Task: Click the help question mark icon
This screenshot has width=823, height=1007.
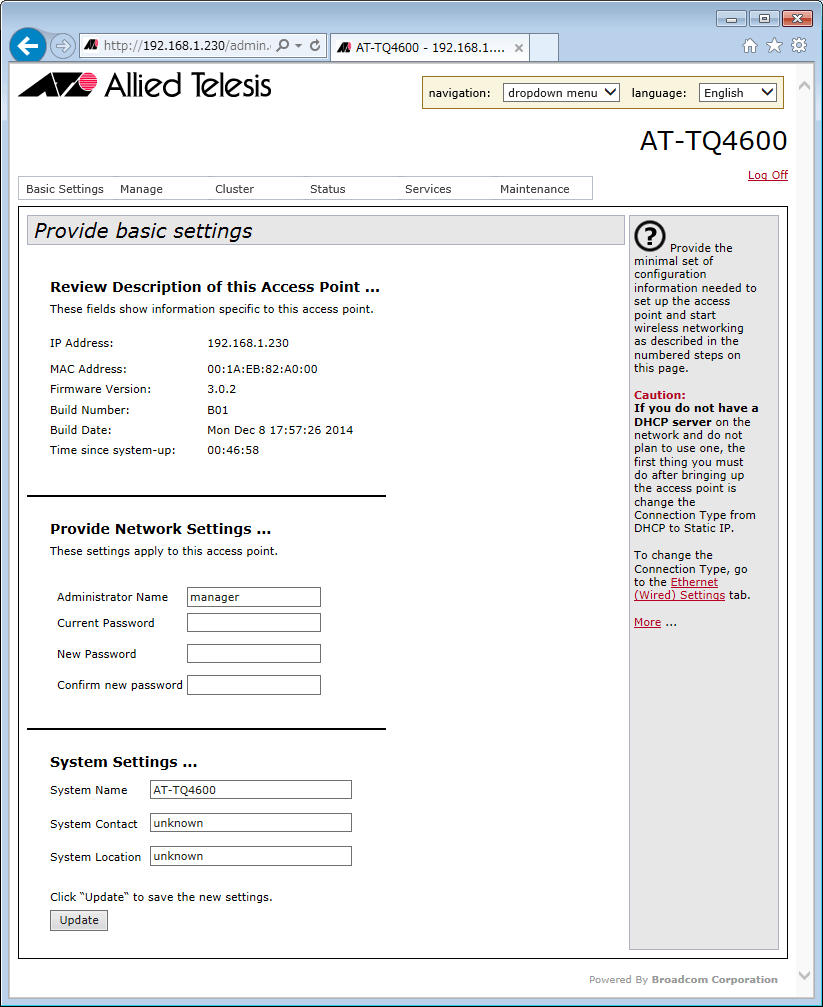Action: tap(650, 236)
